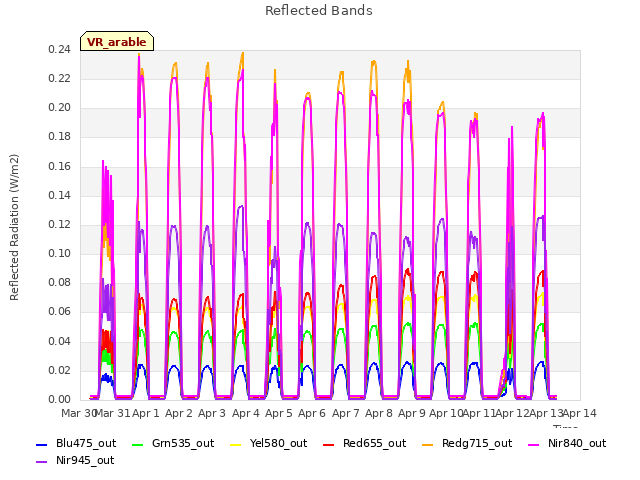Click the Mar 31 x-axis tick label
The image size is (640, 480).
pos(113,413)
